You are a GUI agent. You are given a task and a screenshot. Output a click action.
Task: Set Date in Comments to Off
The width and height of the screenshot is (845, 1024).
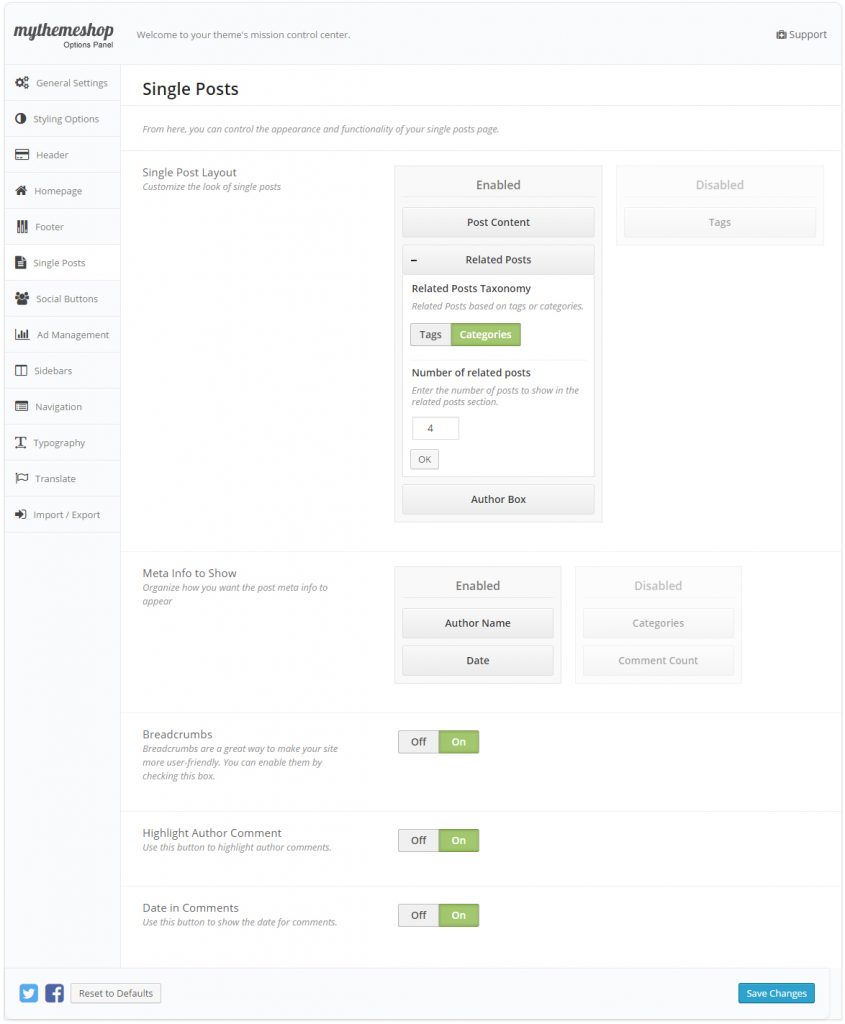(x=419, y=916)
